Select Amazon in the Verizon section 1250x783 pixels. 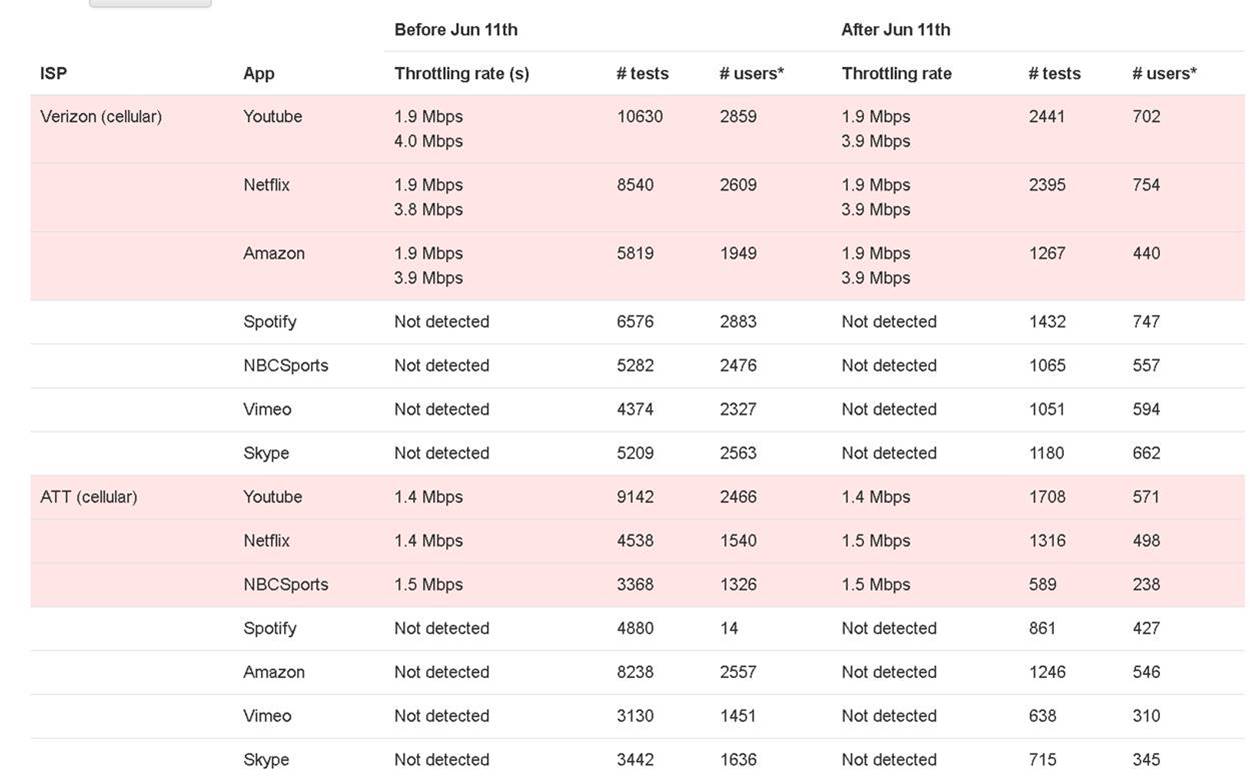273,254
